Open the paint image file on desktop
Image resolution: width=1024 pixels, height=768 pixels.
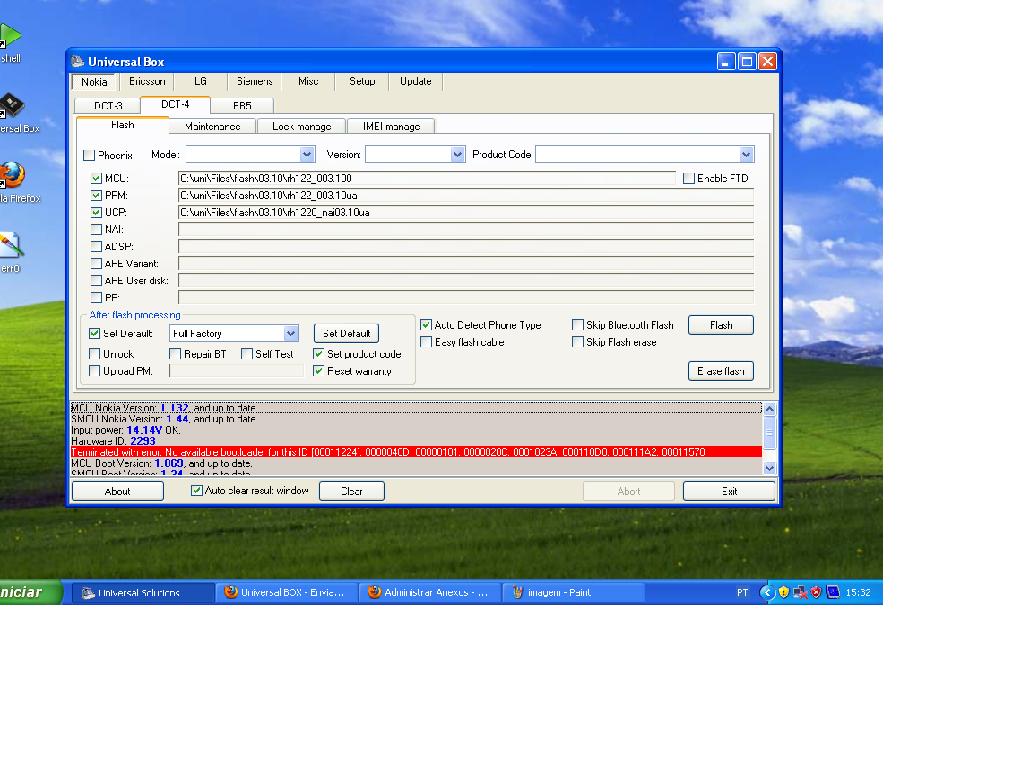tap(8, 246)
